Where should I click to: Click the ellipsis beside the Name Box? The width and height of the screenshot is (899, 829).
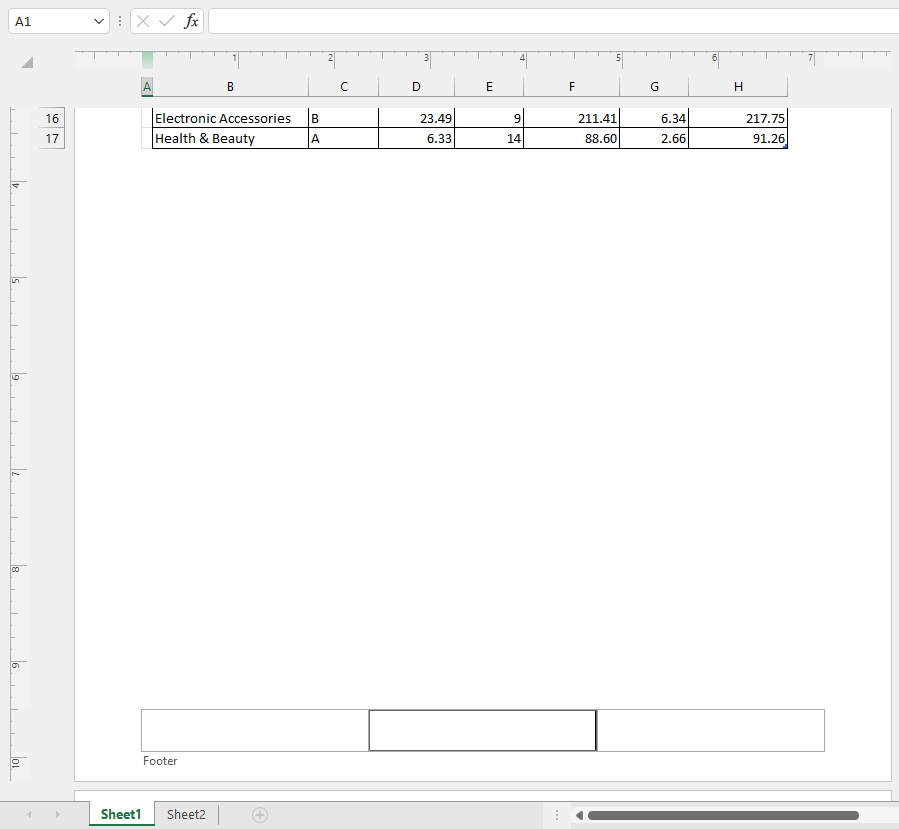120,20
